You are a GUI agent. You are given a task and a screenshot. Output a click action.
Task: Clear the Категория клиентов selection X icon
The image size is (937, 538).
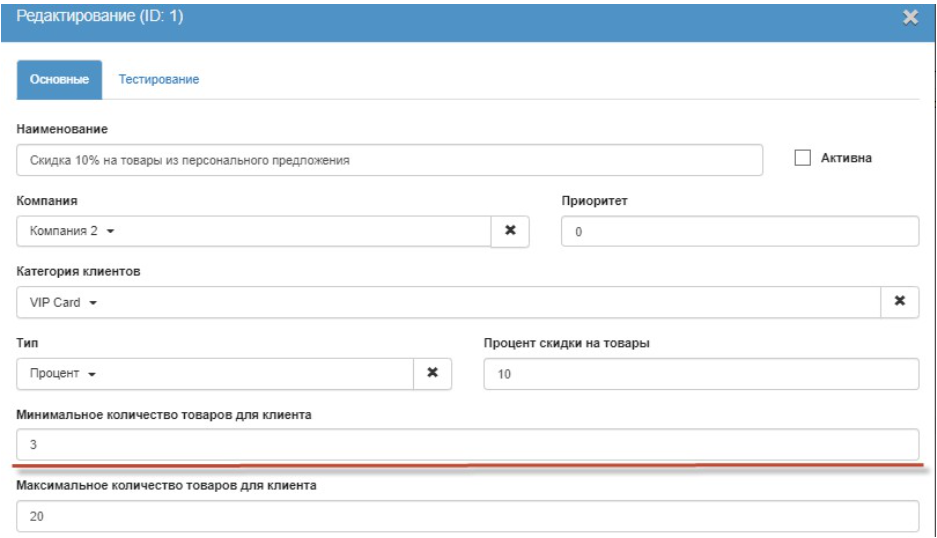click(899, 301)
